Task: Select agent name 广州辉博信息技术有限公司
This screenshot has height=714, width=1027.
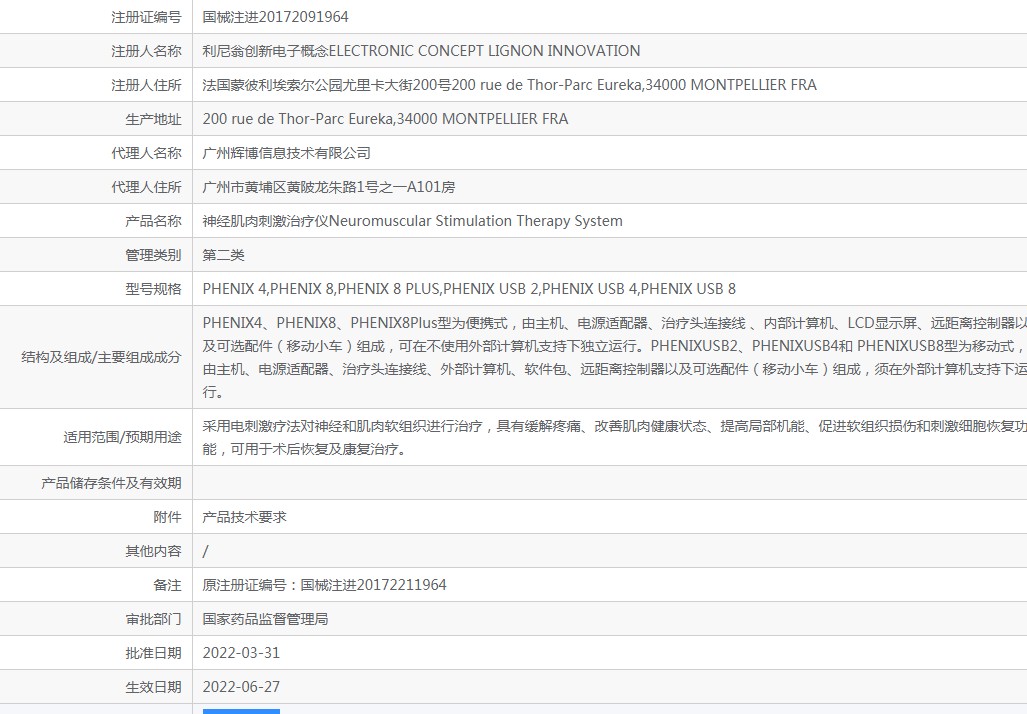Action: [286, 153]
